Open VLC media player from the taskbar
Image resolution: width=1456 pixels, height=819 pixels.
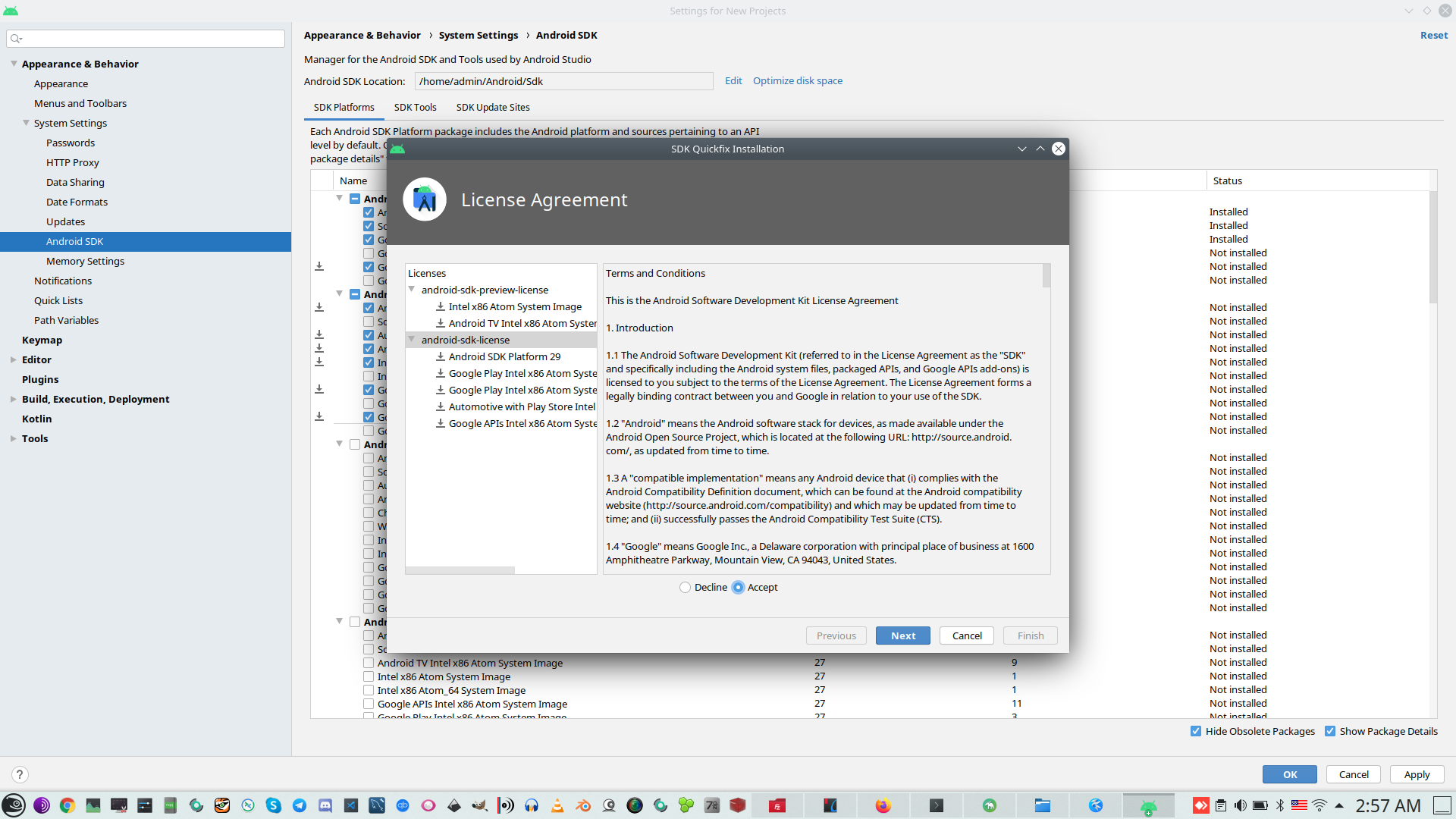(x=557, y=805)
